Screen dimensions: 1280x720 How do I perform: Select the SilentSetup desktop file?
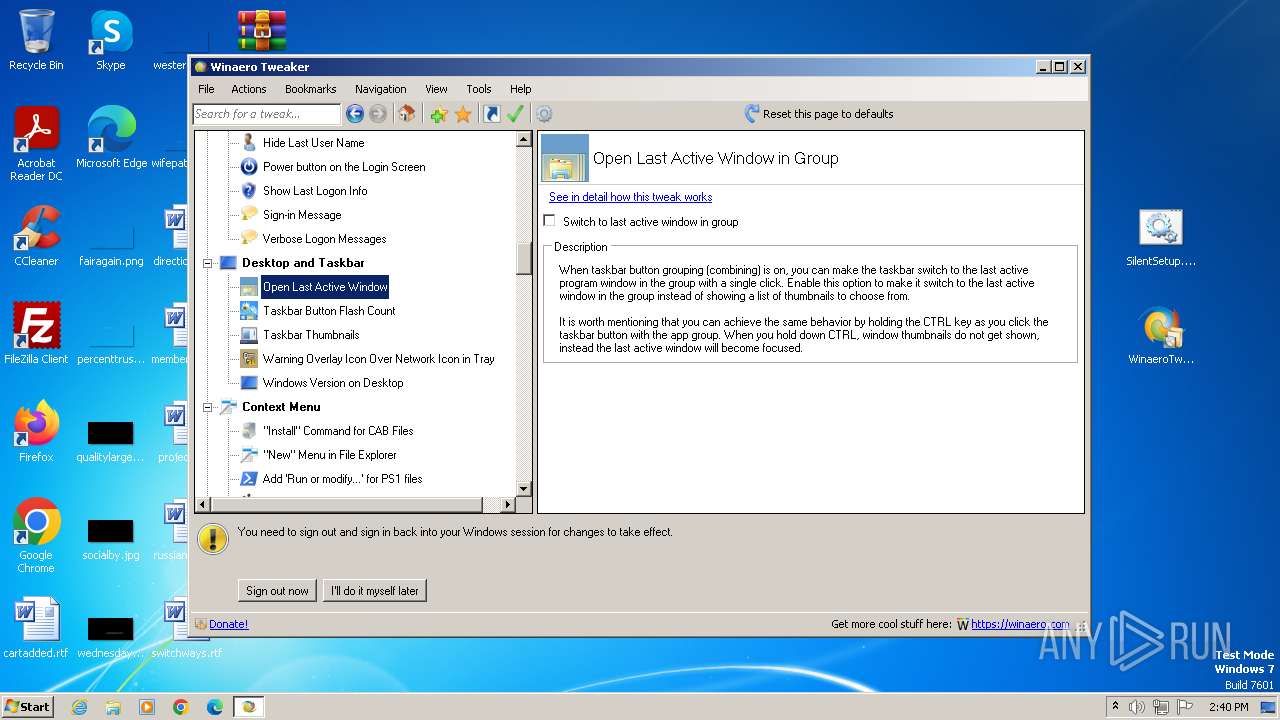pos(1161,237)
